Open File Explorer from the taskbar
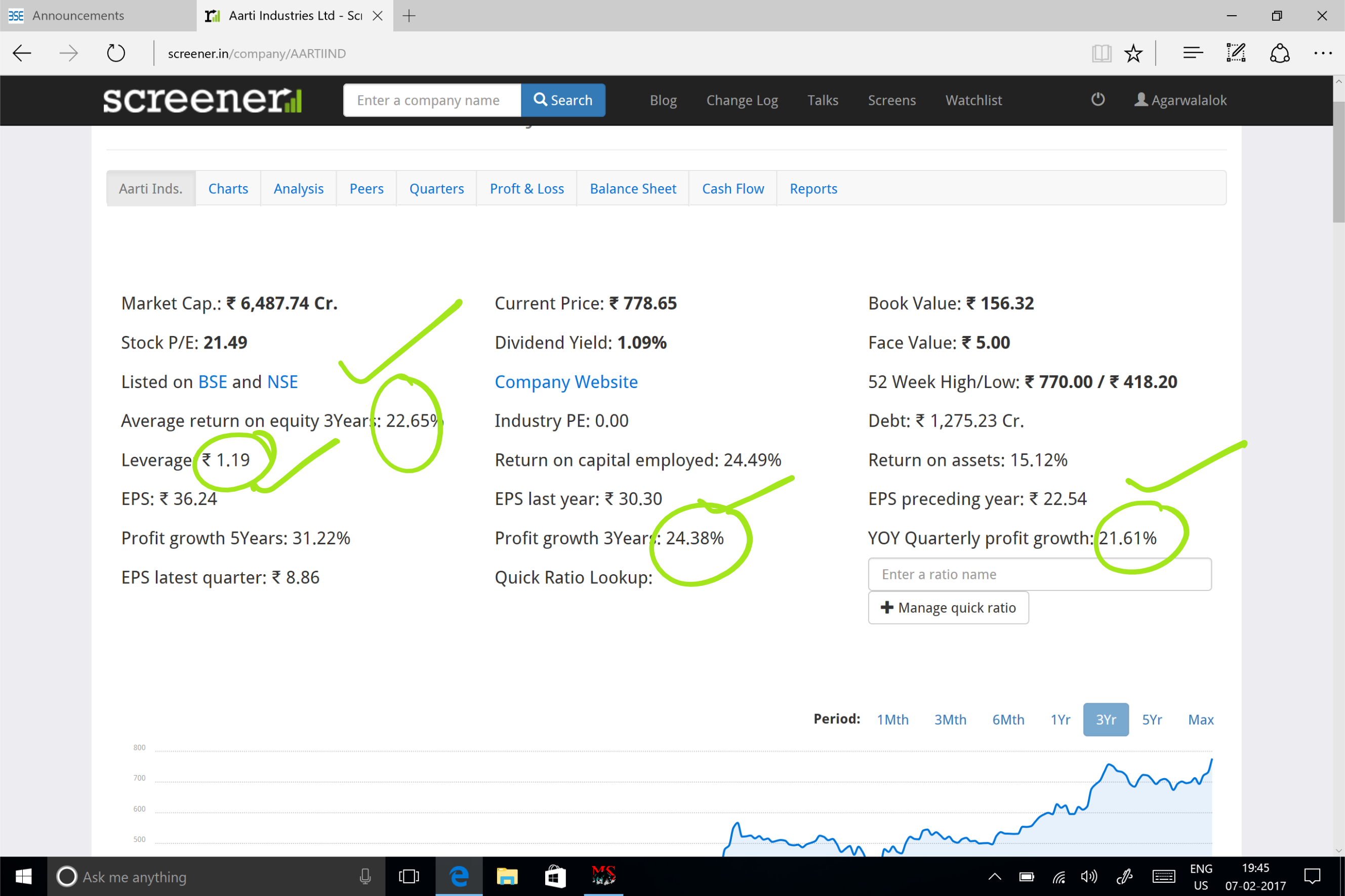This screenshot has width=1345, height=896. pos(506,876)
